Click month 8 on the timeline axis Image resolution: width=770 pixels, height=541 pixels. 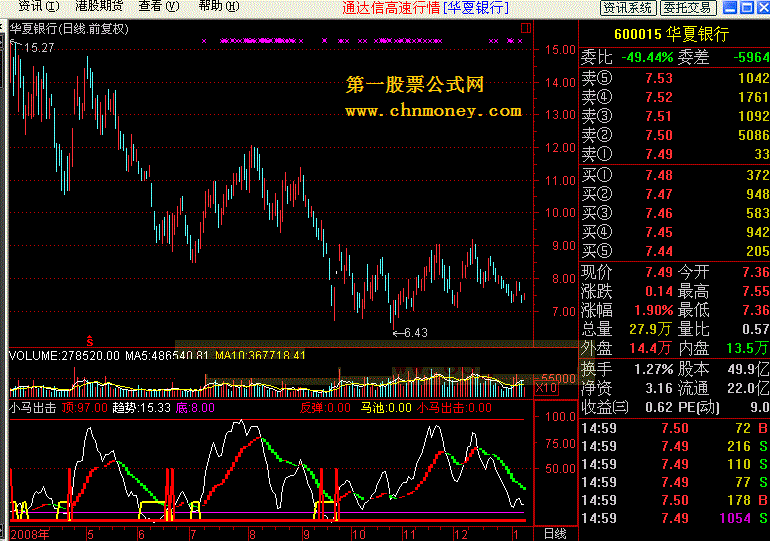[x=252, y=534]
